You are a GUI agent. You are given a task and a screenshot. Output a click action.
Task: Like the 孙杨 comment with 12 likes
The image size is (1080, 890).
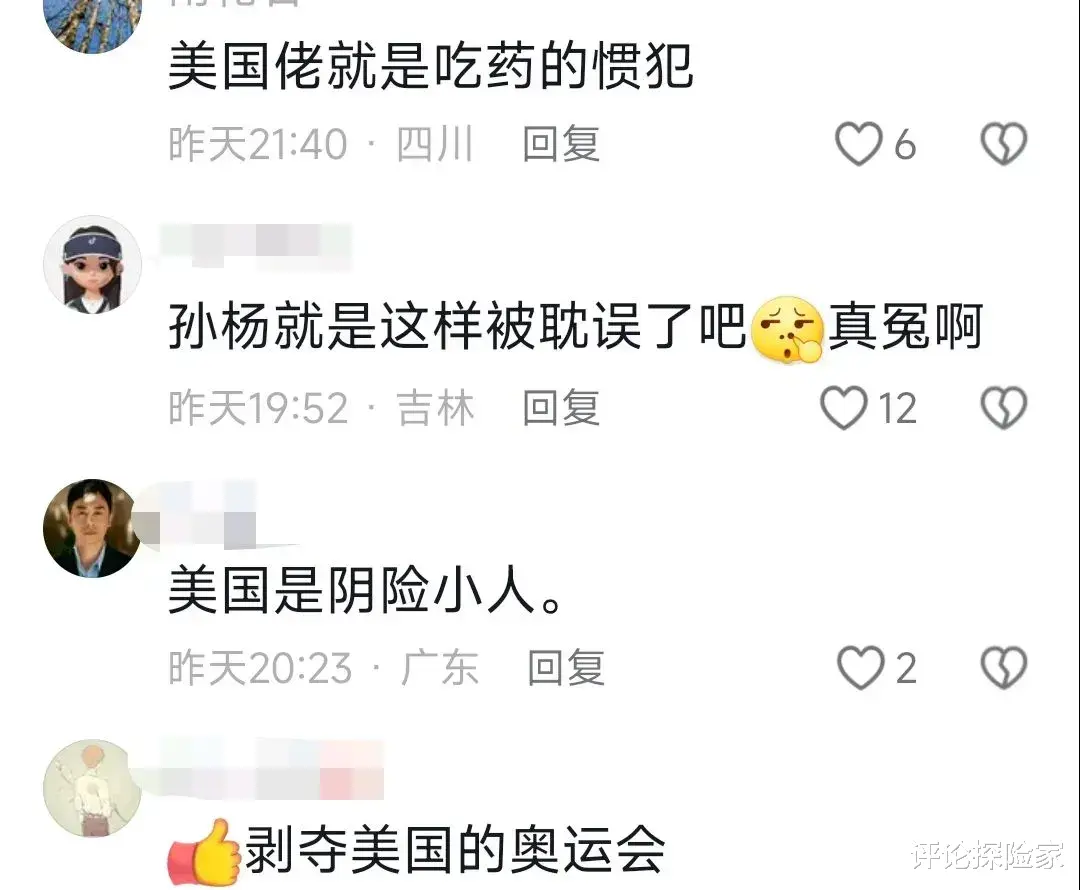(x=843, y=408)
